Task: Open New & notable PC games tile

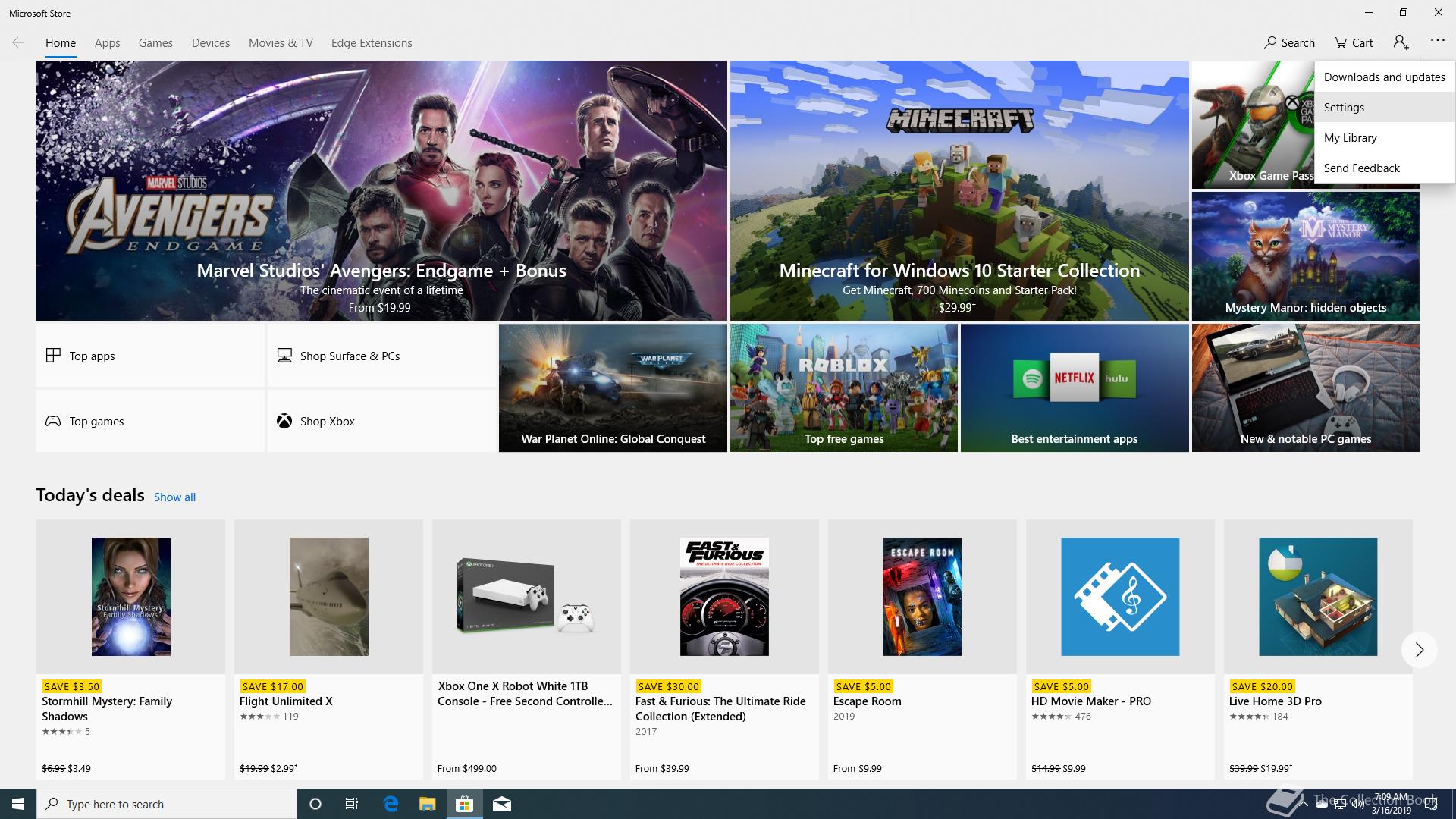Action: coord(1305,388)
